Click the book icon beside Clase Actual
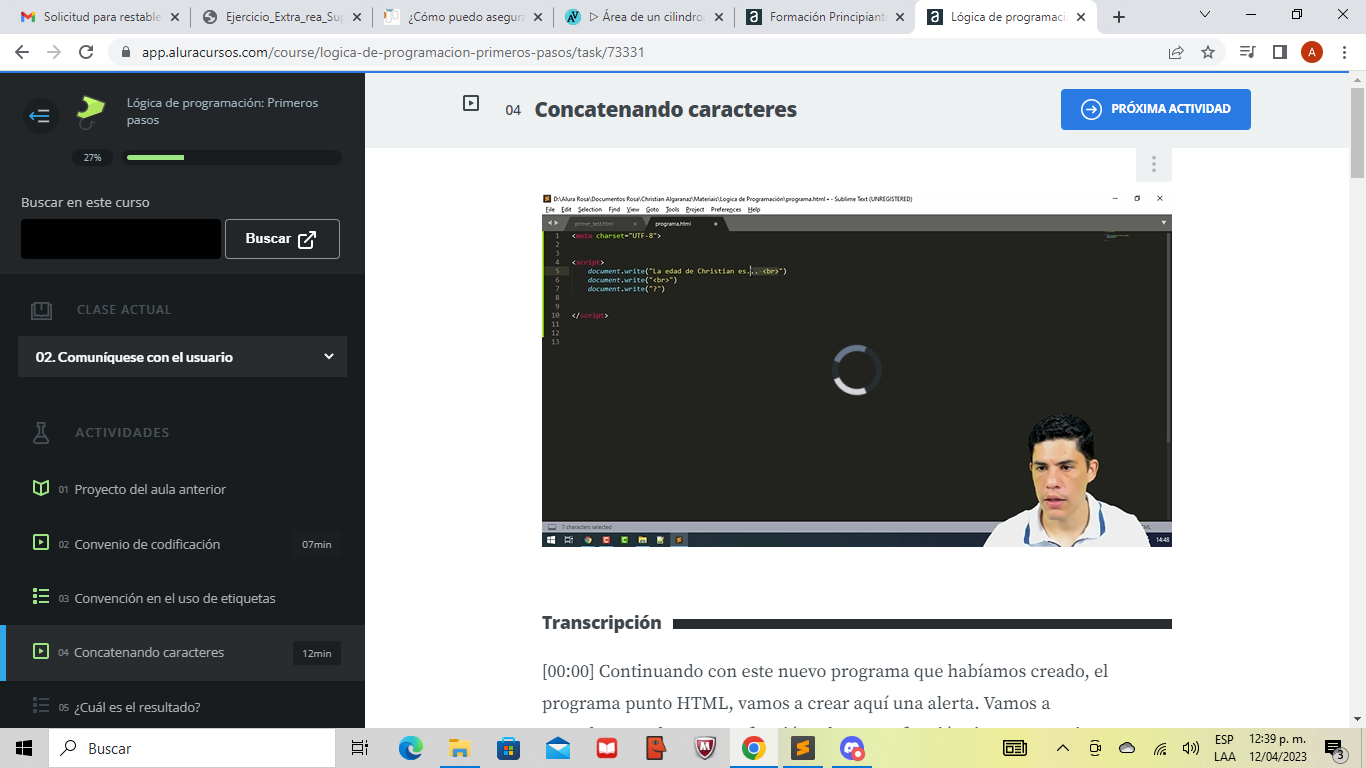The width and height of the screenshot is (1366, 768). coord(41,310)
